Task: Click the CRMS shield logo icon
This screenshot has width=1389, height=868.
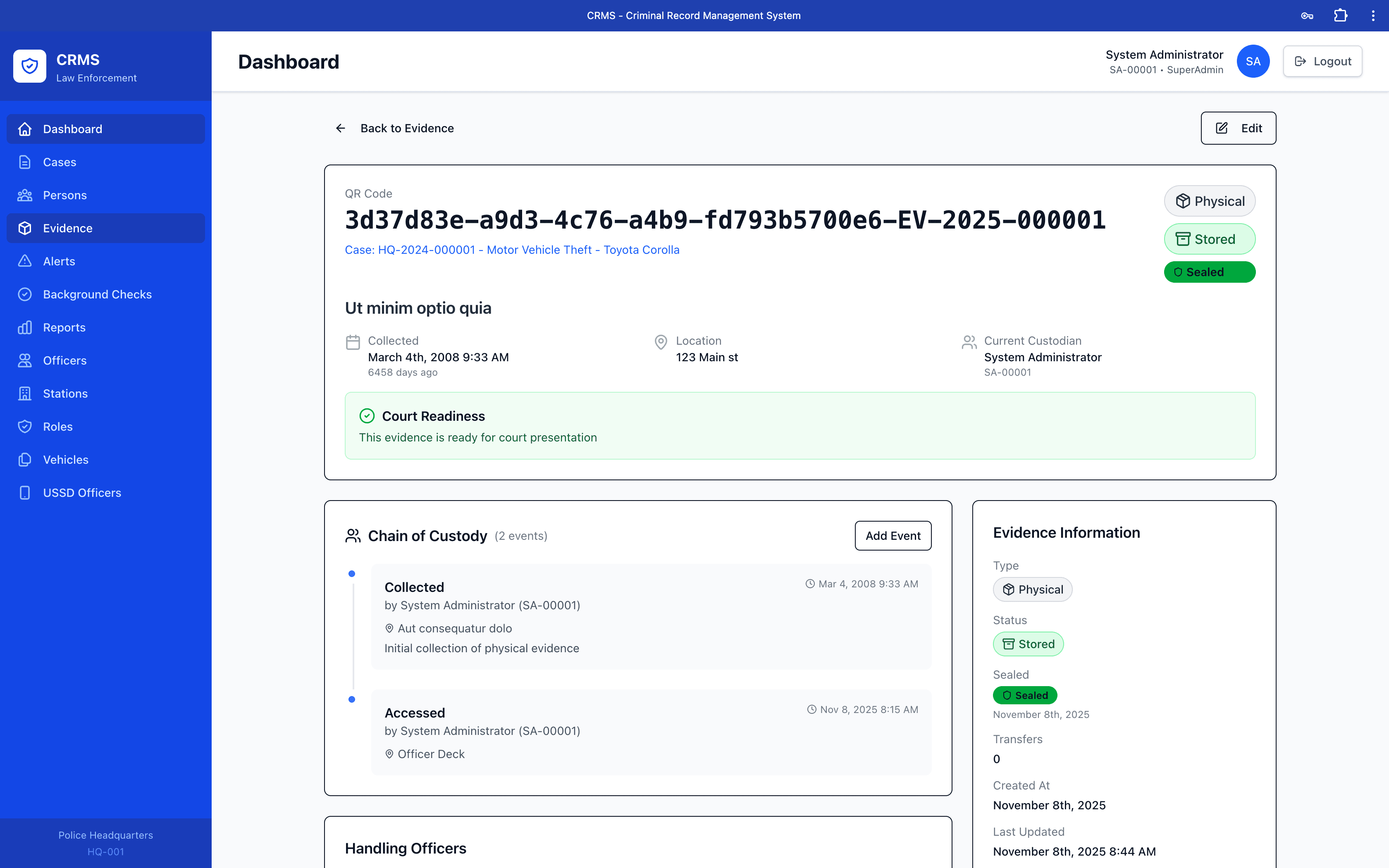Action: 30,66
